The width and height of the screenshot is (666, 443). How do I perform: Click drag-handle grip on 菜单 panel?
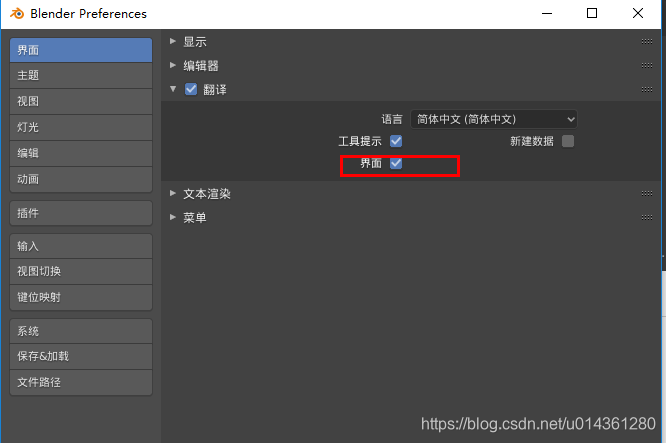click(647, 217)
